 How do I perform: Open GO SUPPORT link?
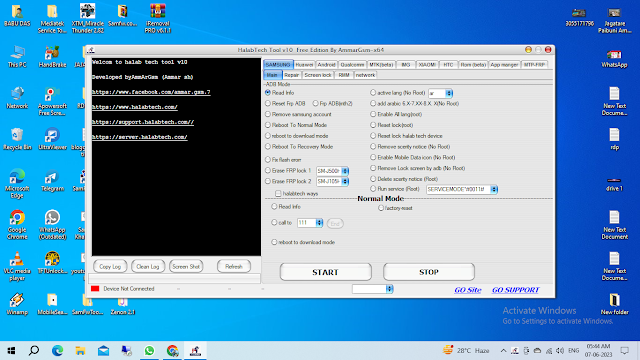click(x=516, y=290)
